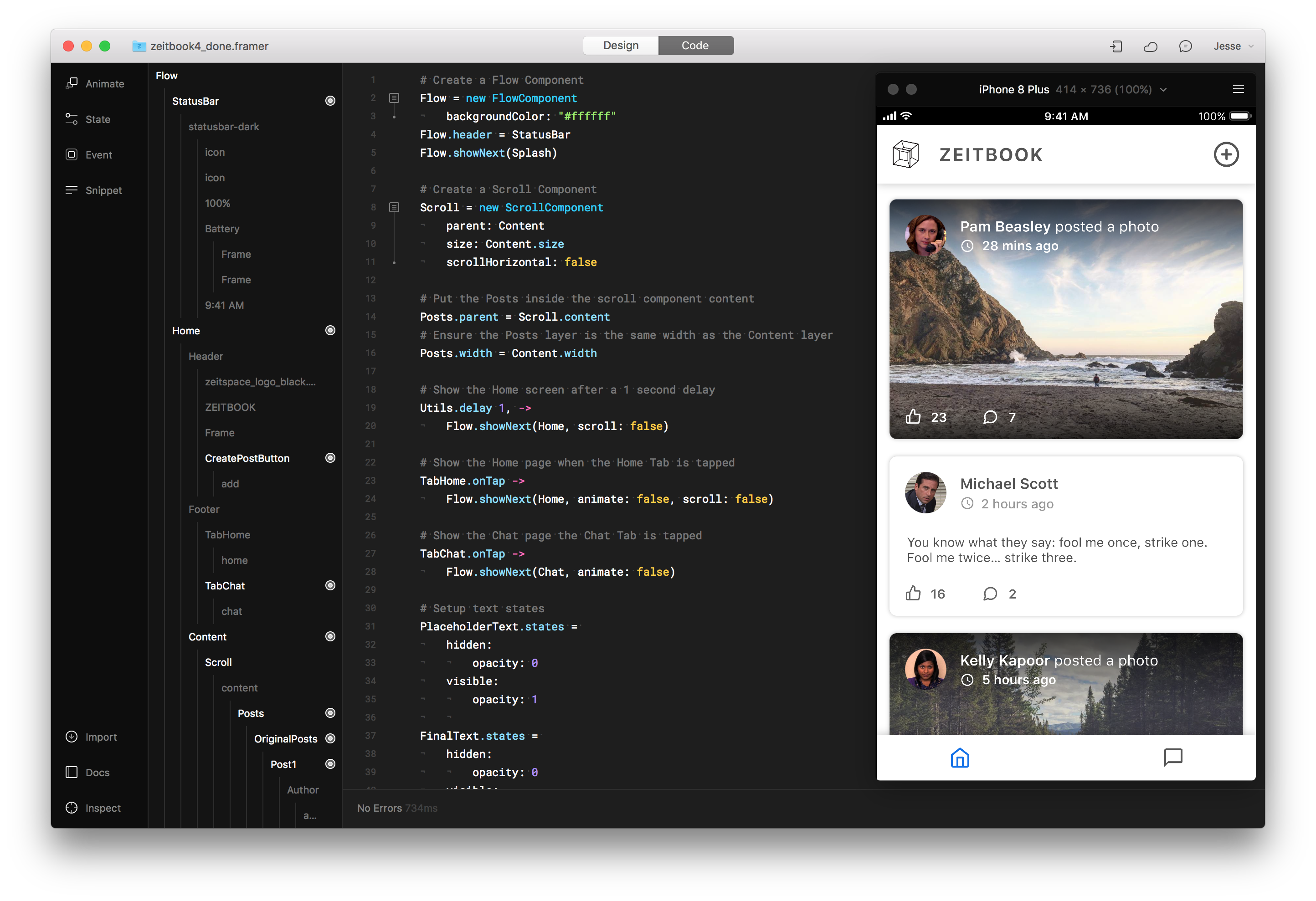Click the cloud upload icon in the title bar
This screenshot has height=901, width=1316.
1150,46
